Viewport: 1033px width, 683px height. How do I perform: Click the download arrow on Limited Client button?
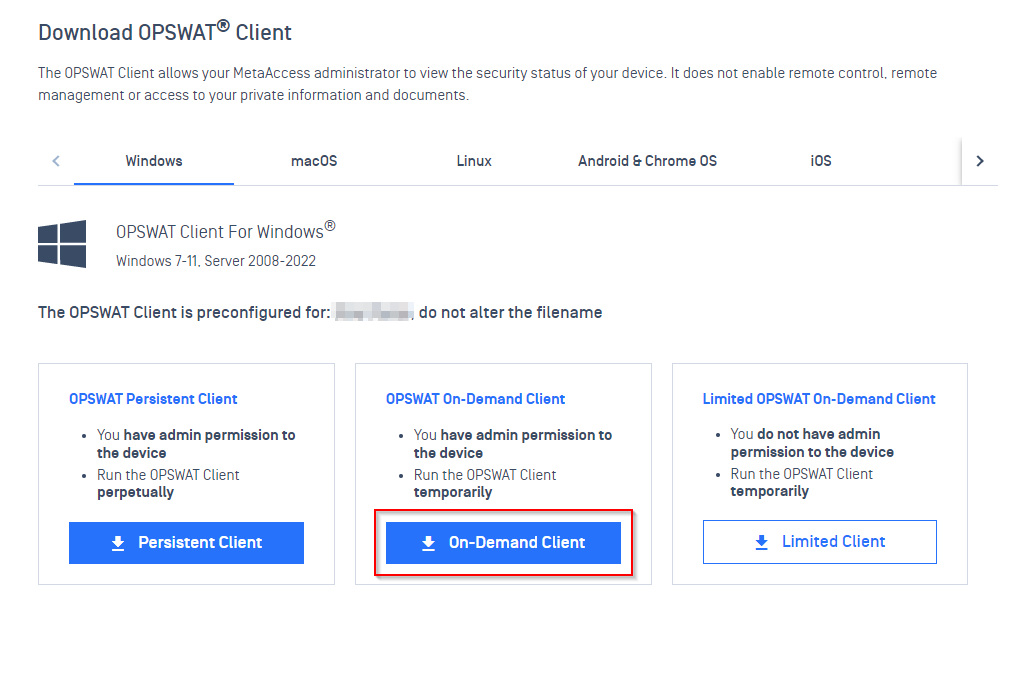[x=762, y=542]
